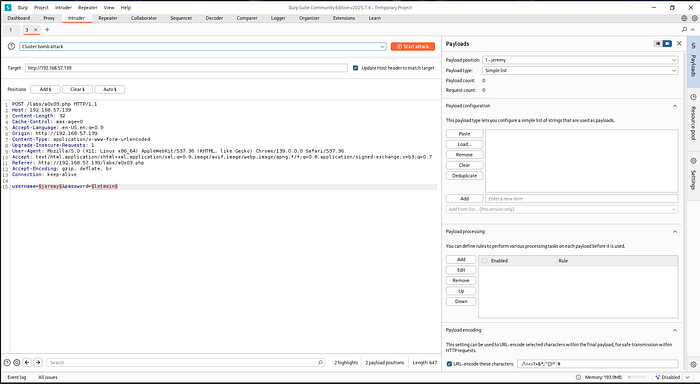Open the Extensions tab
700x384 pixels.
tap(344, 18)
